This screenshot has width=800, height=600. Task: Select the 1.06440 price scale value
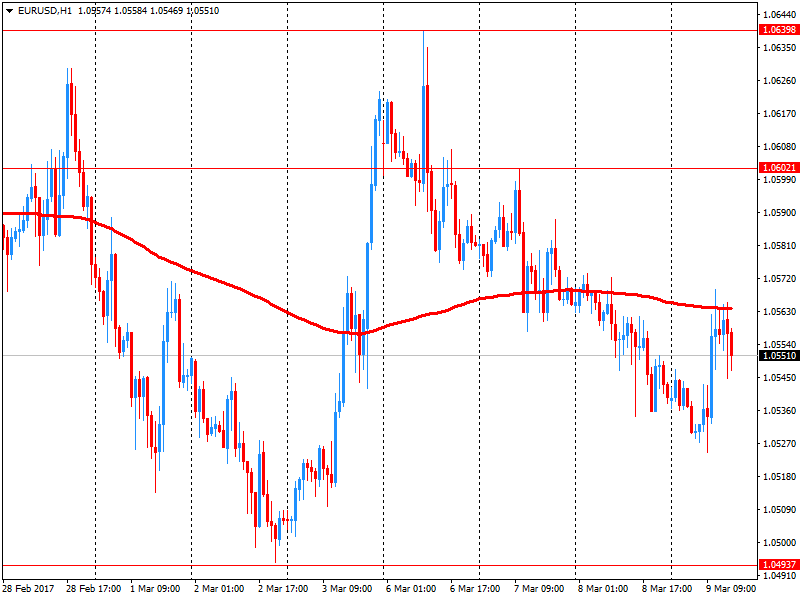click(x=779, y=15)
